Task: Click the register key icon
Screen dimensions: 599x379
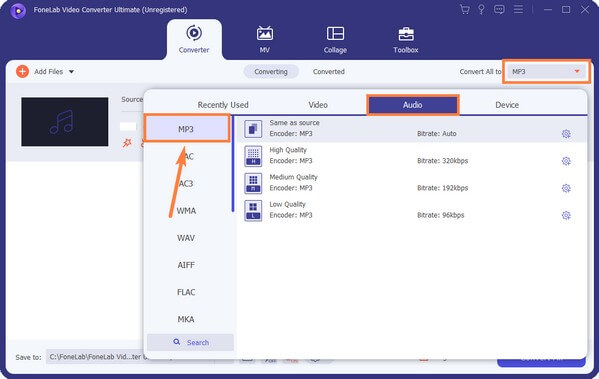Action: pos(481,9)
